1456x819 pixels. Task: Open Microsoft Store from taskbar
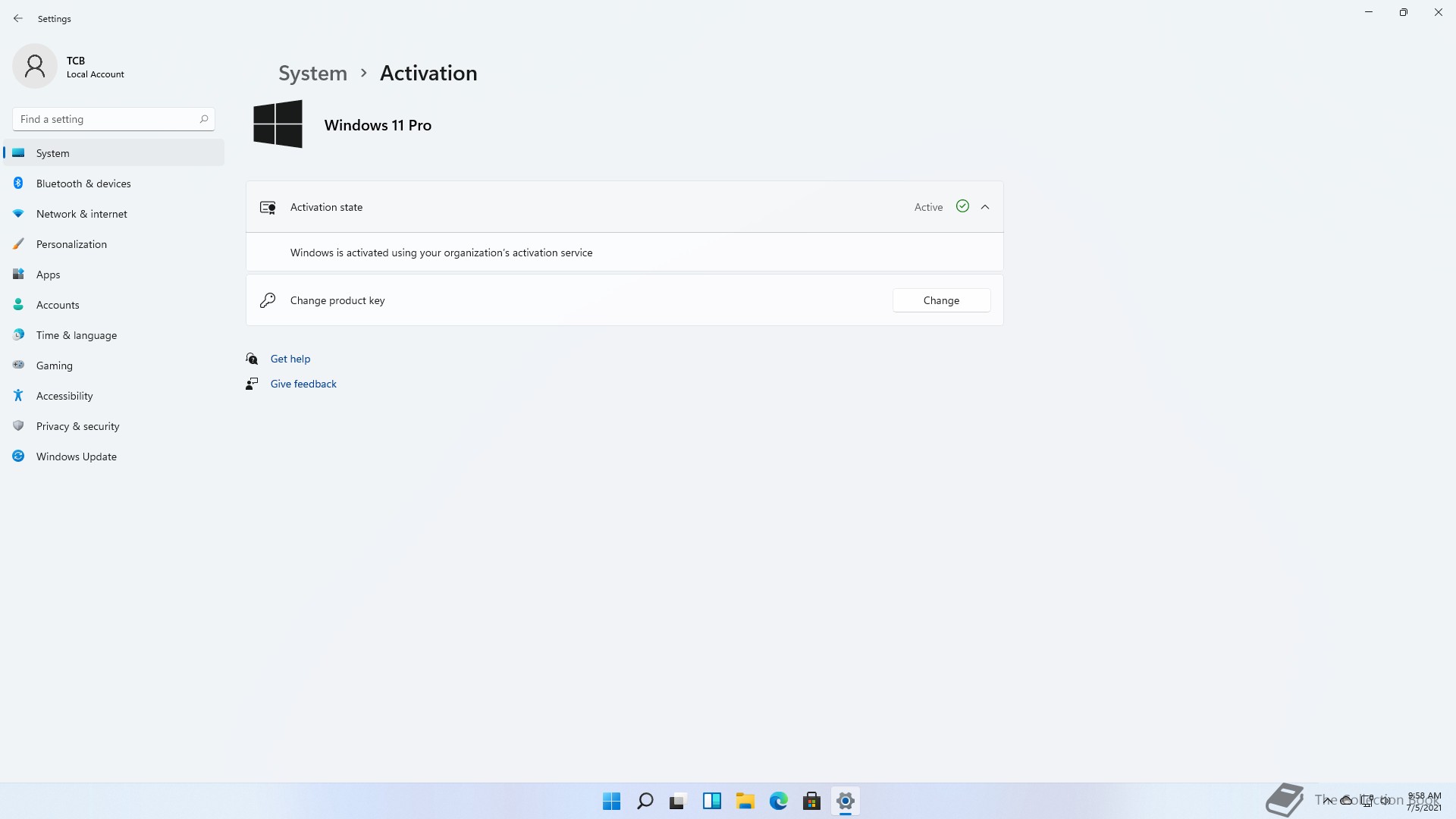tap(811, 801)
